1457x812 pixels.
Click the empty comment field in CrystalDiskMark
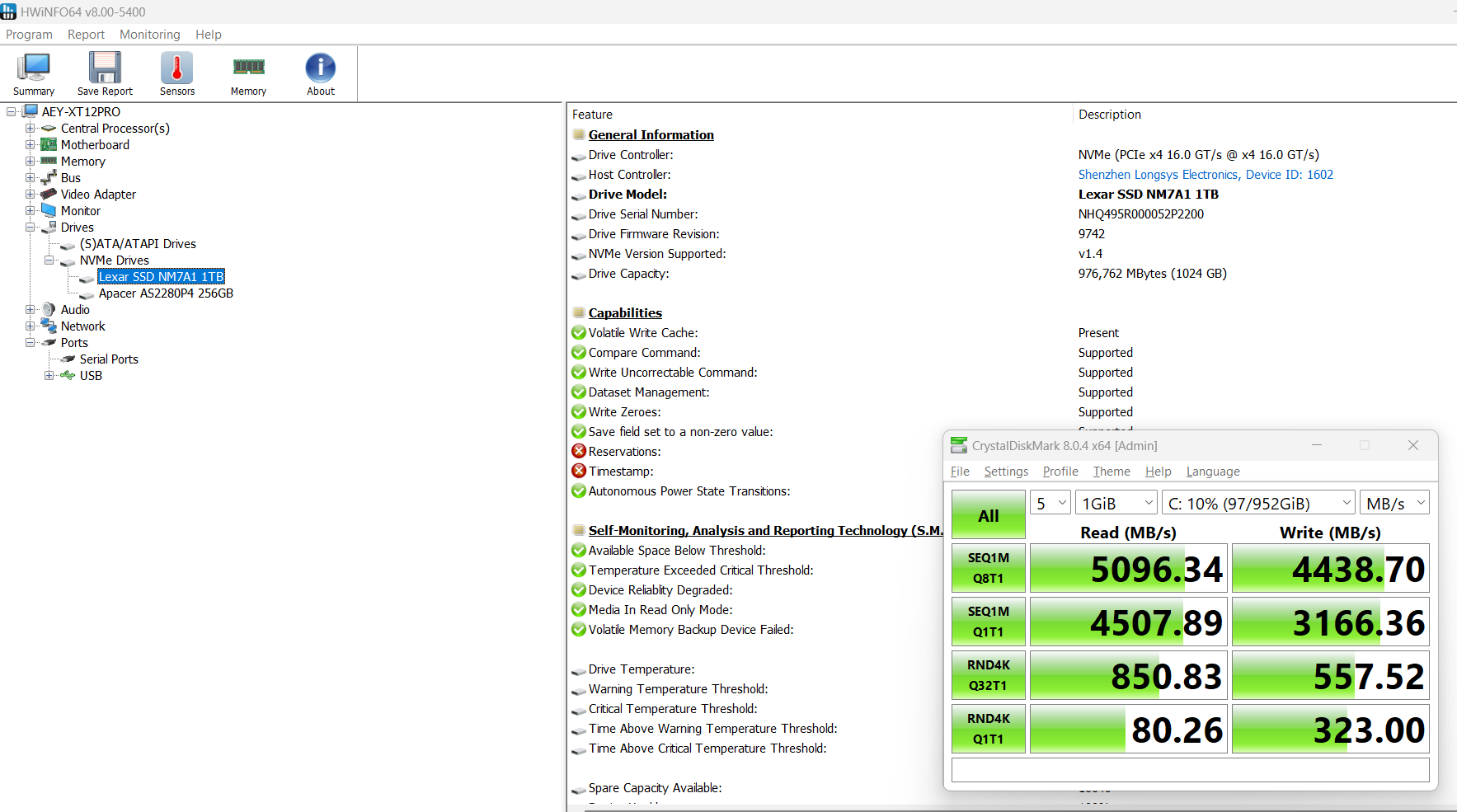[x=1190, y=770]
